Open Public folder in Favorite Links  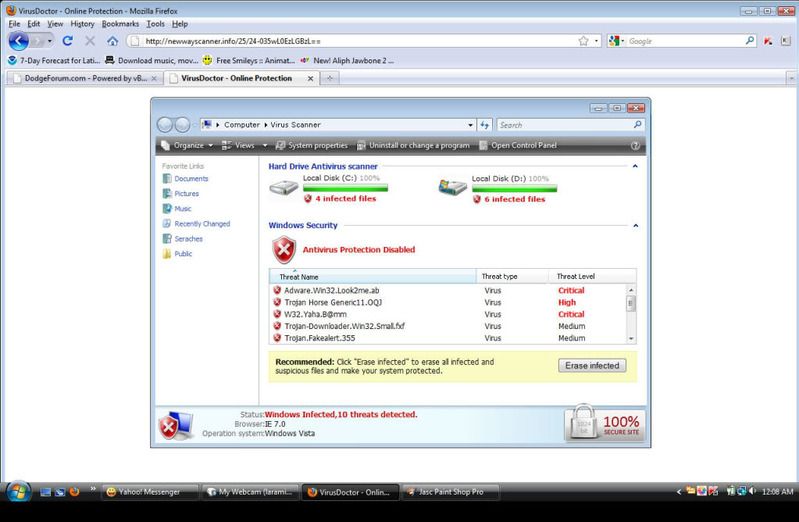(177, 253)
